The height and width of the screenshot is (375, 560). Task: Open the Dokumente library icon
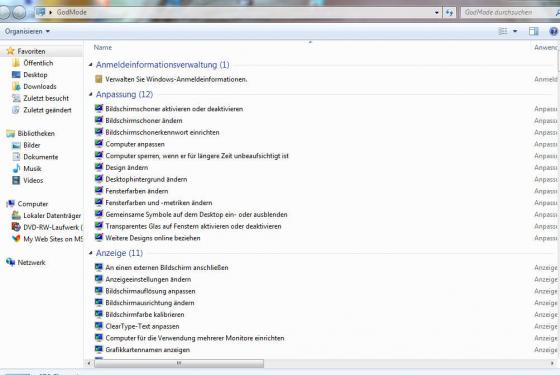[16, 157]
